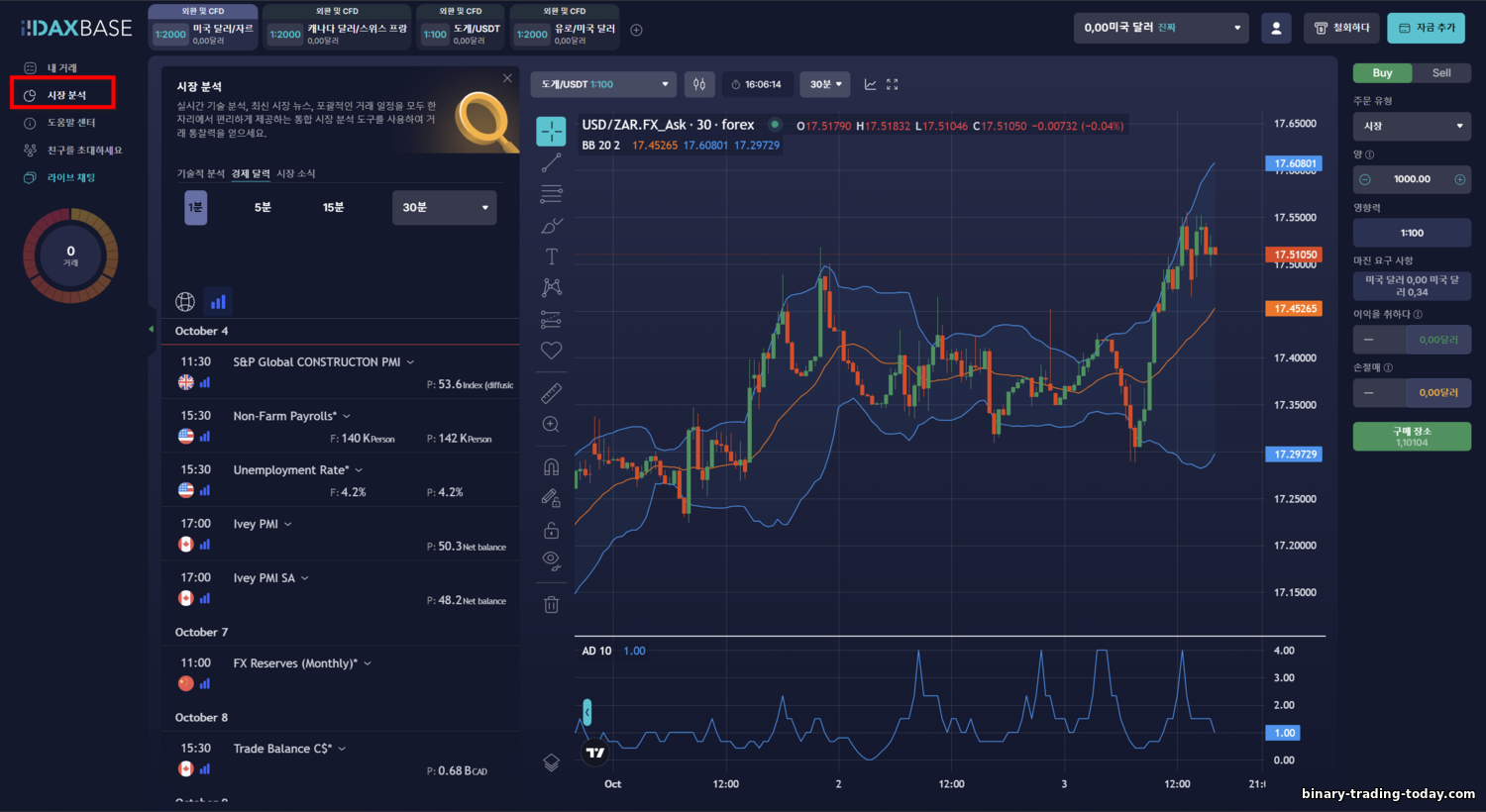Expand Non-Farm Payrolls event details
This screenshot has height=812, width=1486.
tap(346, 416)
